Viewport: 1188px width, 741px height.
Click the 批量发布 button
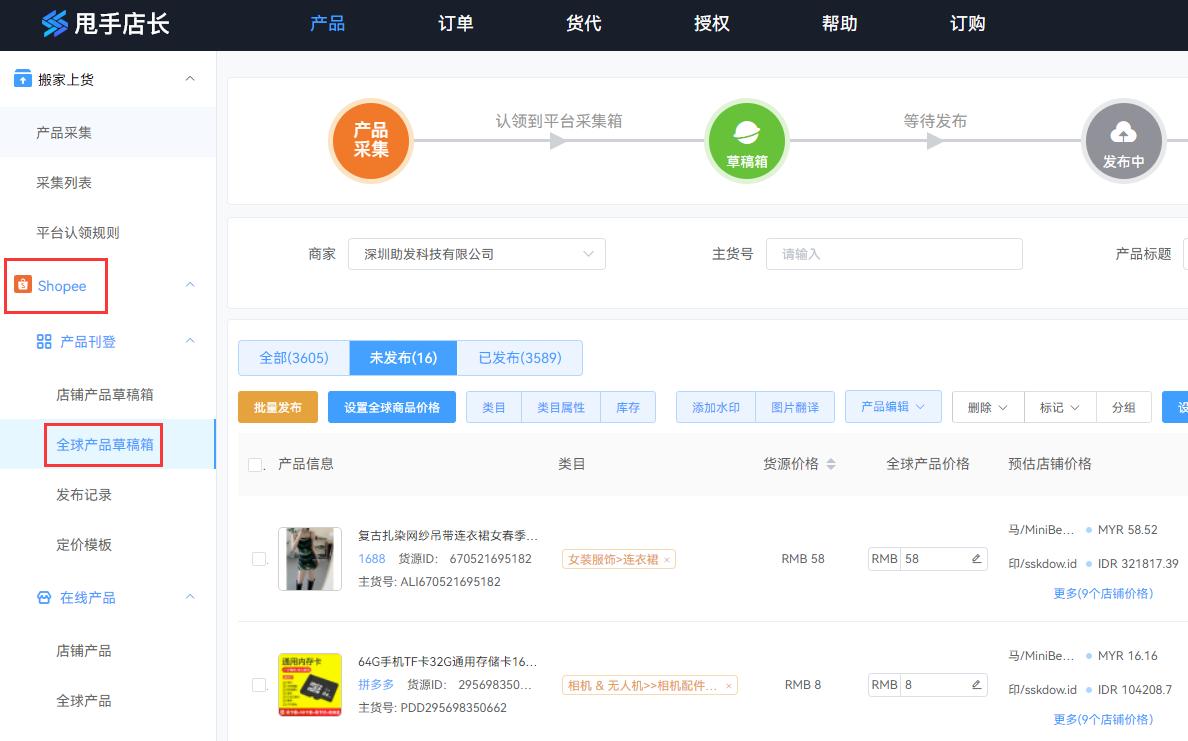pos(277,406)
